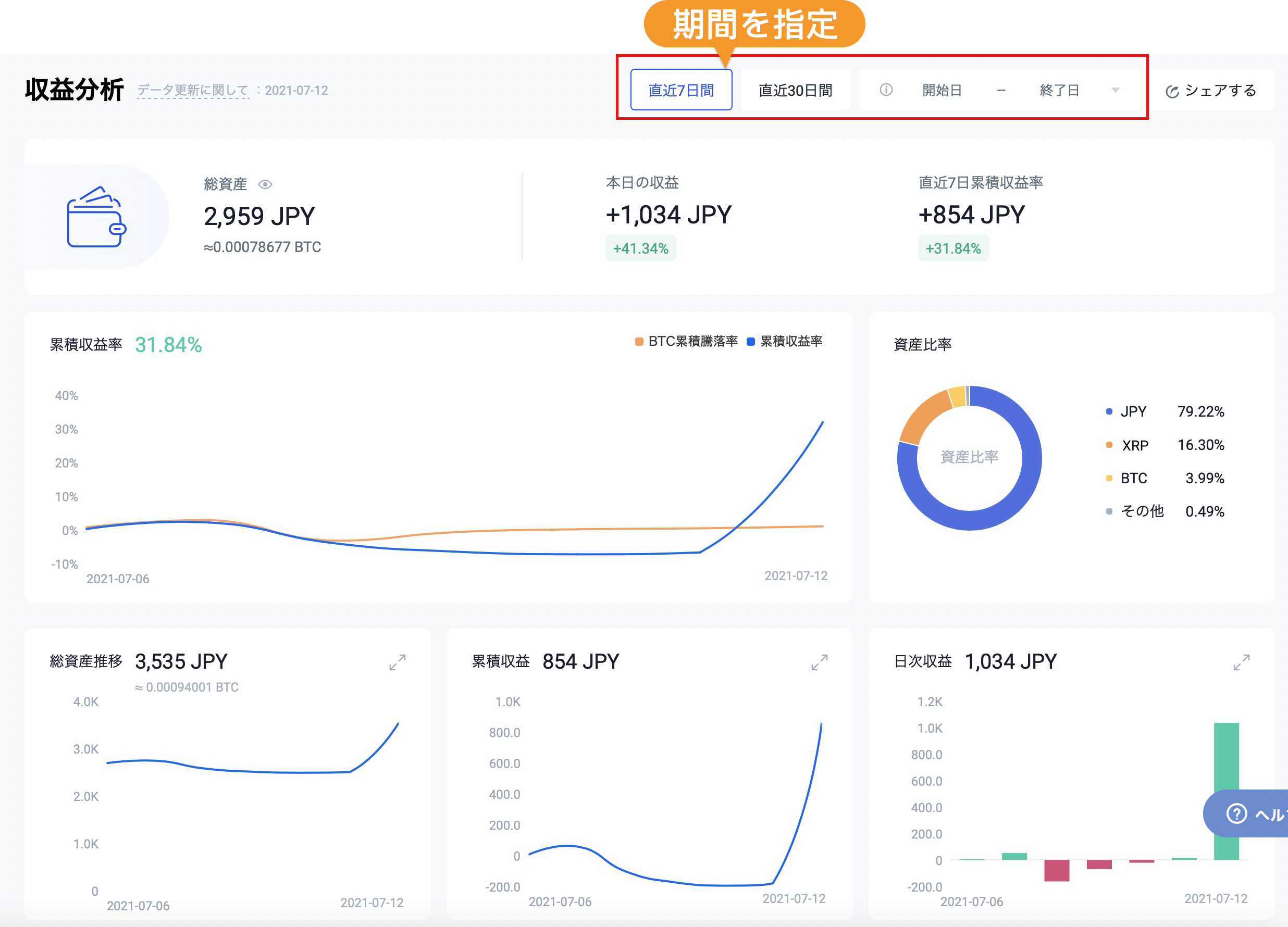Screen dimensions: 1288x927
Task: Expand the 日次収益 chart
Action: [1242, 662]
